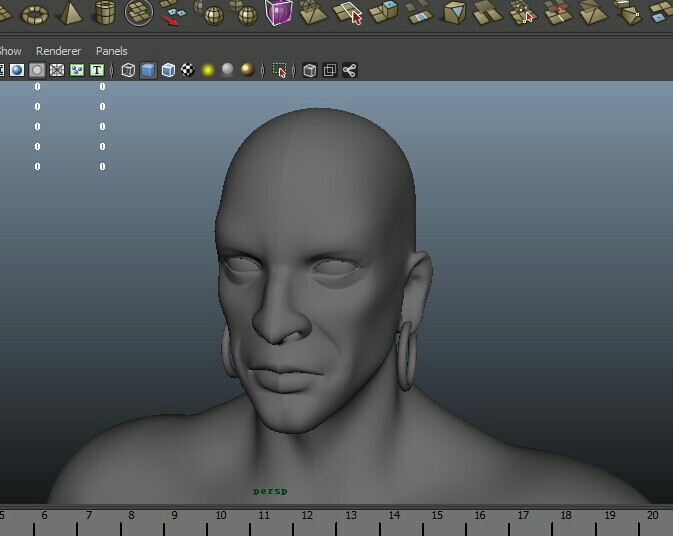
Task: Toggle smooth shade all display
Action: (x=148, y=70)
